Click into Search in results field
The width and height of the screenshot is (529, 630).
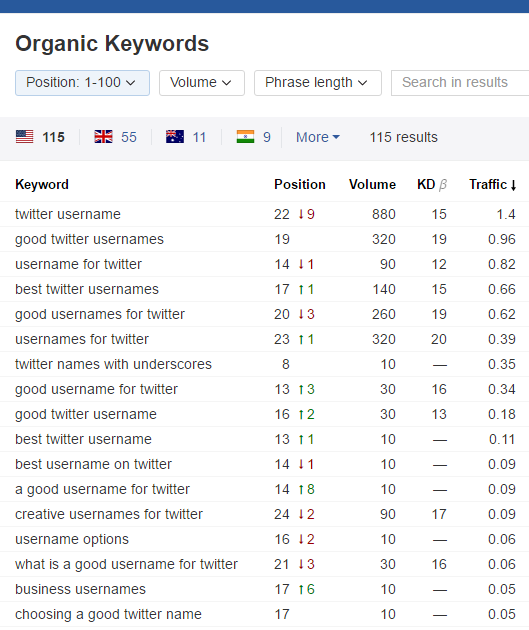point(460,83)
